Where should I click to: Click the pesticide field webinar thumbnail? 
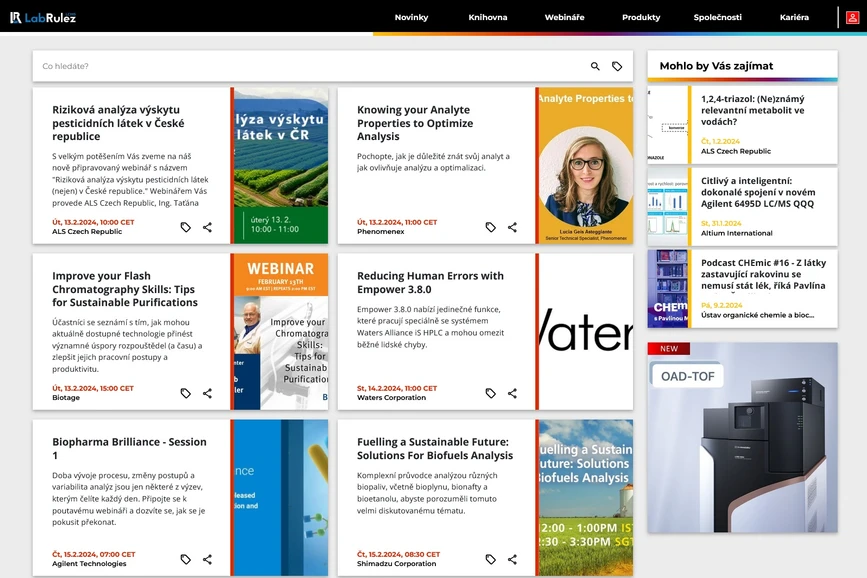pyautogui.click(x=281, y=165)
